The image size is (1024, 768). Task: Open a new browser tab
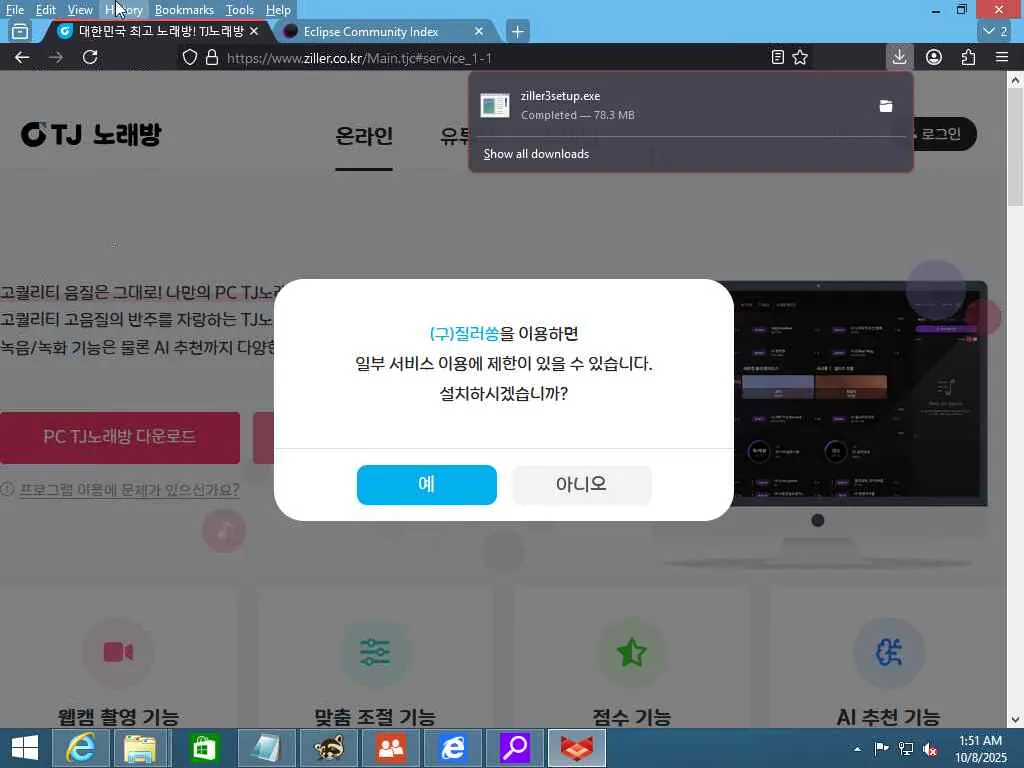point(517,31)
